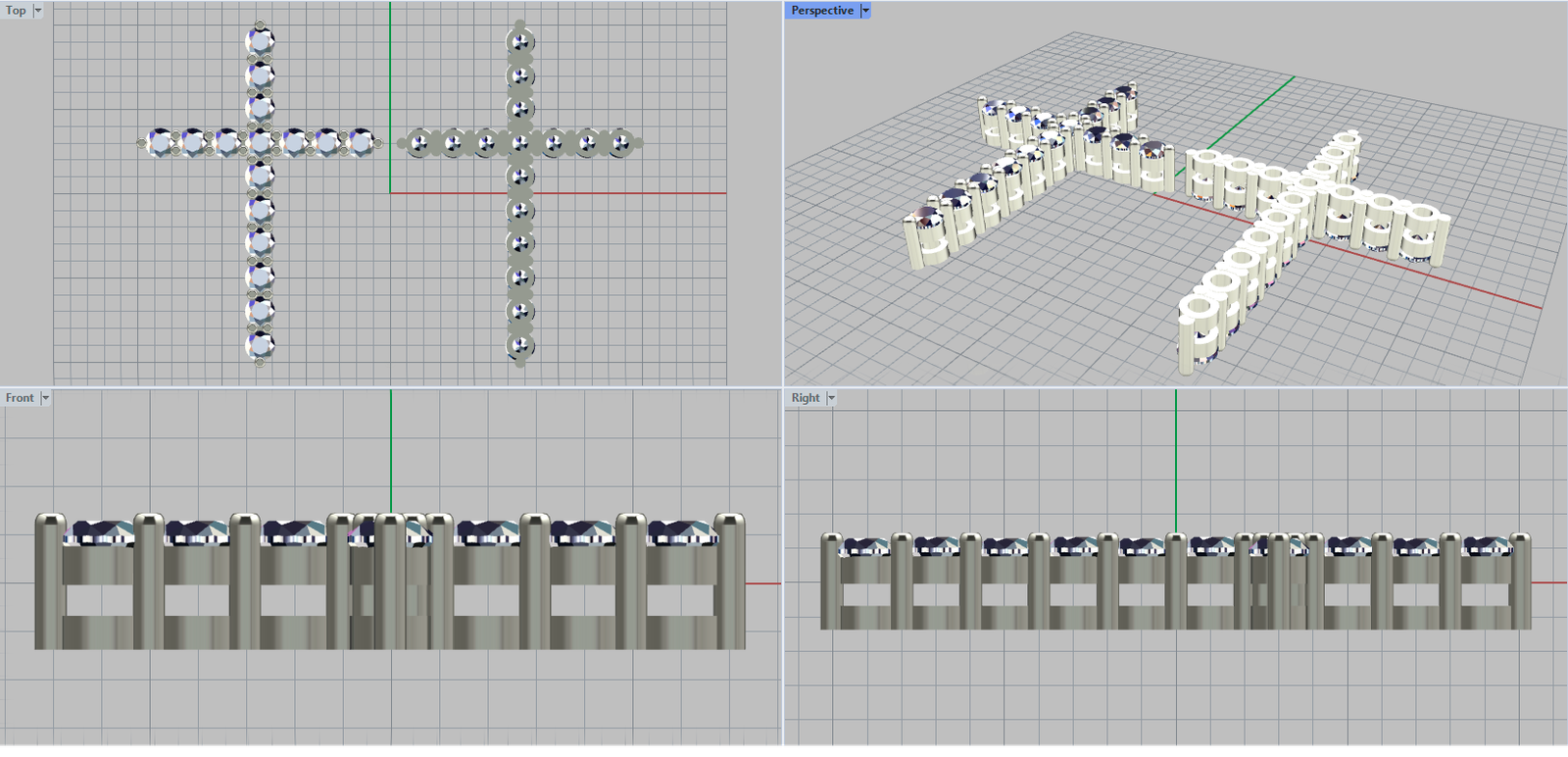Click the bottom setting of the right cross in Top view

pyautogui.click(x=519, y=345)
